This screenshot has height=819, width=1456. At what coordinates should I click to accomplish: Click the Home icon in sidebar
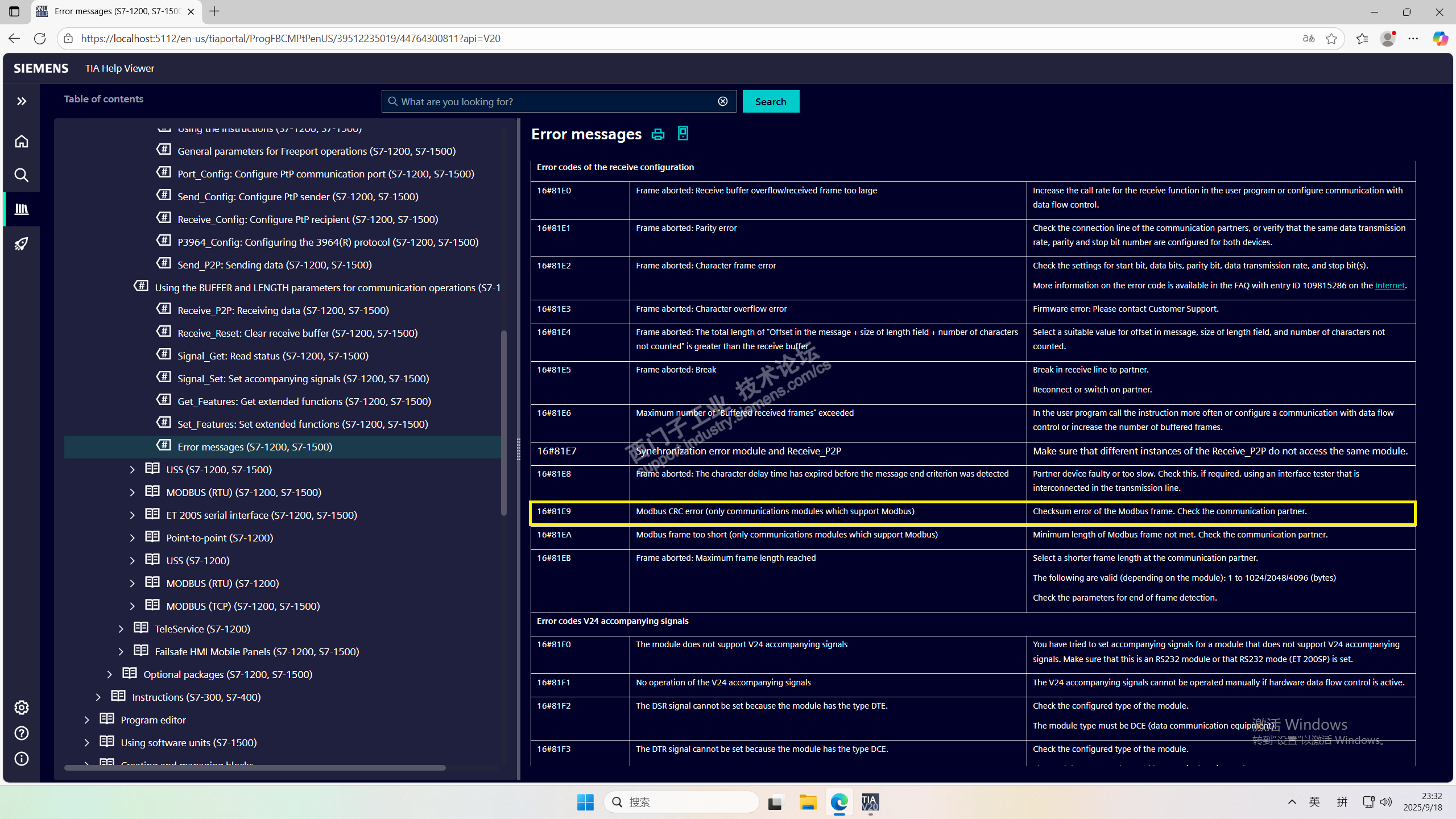tap(22, 141)
